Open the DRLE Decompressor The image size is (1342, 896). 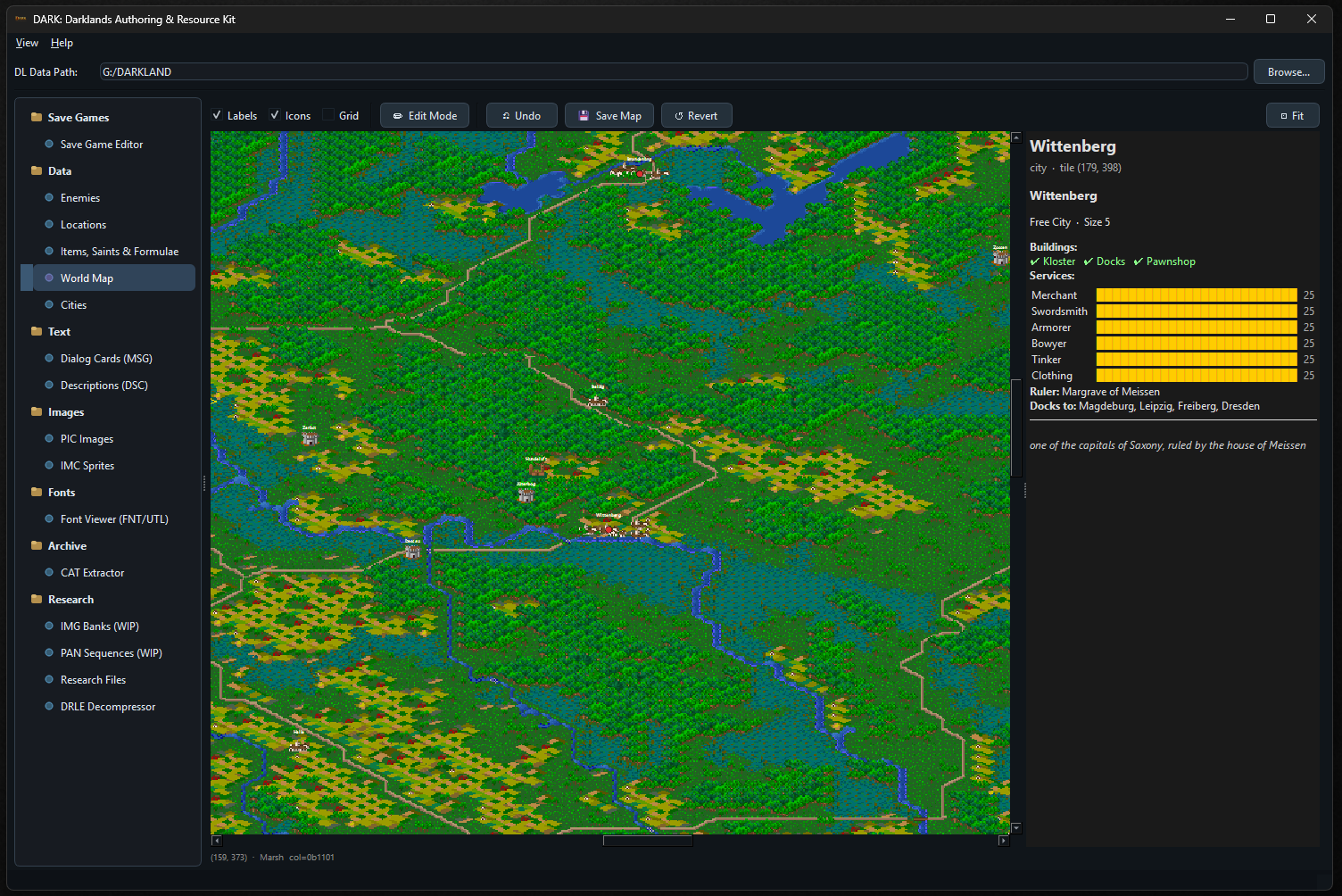[x=108, y=706]
